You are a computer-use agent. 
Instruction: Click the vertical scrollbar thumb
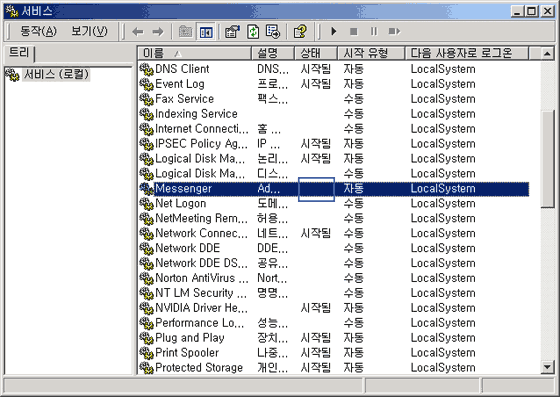coord(547,159)
